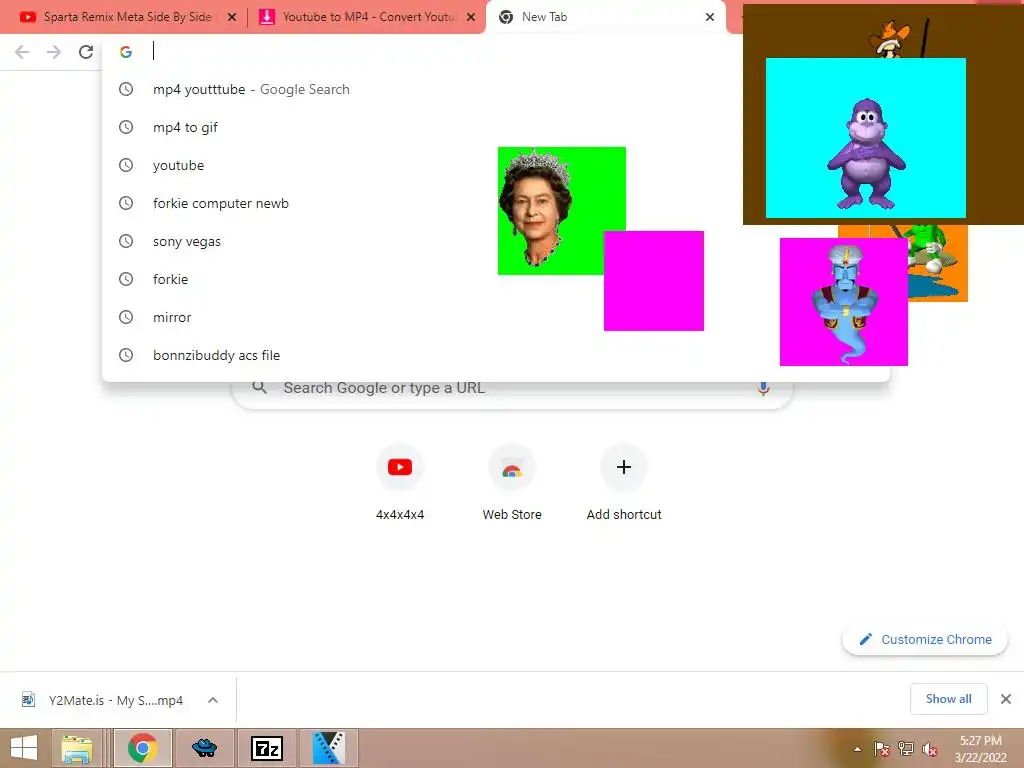Click the Chrome taskbar icon
This screenshot has width=1024, height=768.
(142, 748)
